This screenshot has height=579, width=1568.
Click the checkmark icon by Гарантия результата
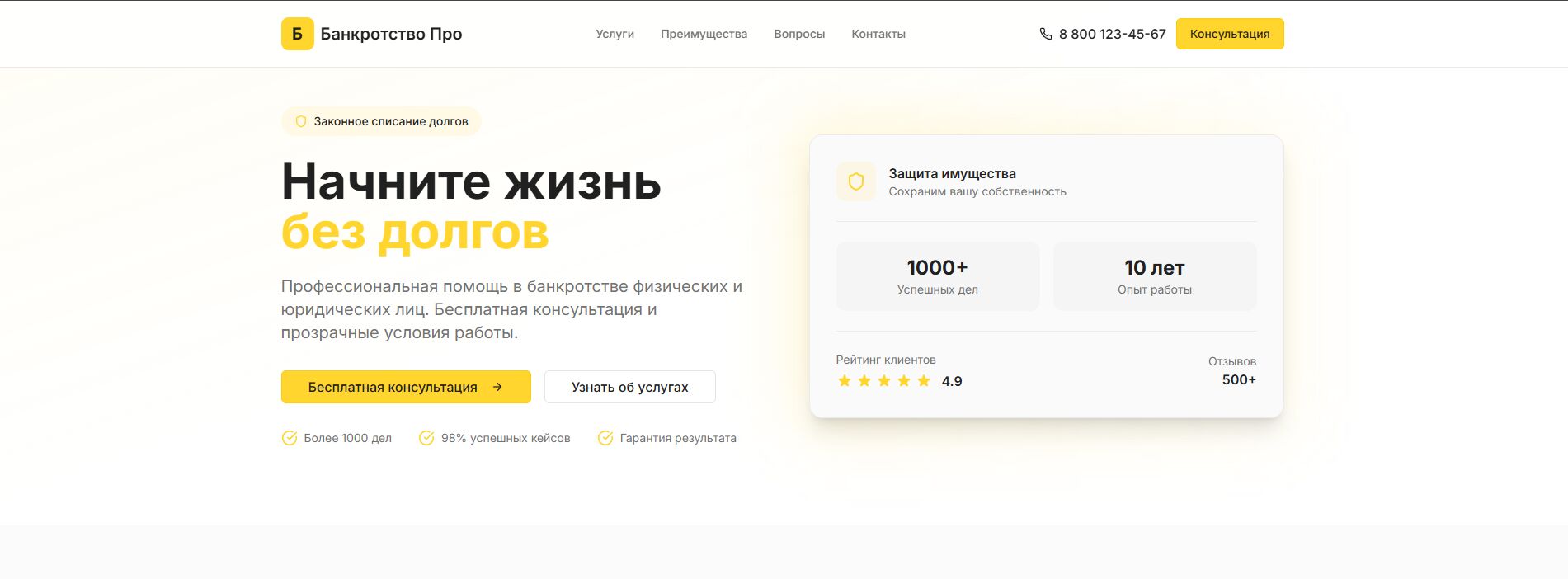click(605, 438)
